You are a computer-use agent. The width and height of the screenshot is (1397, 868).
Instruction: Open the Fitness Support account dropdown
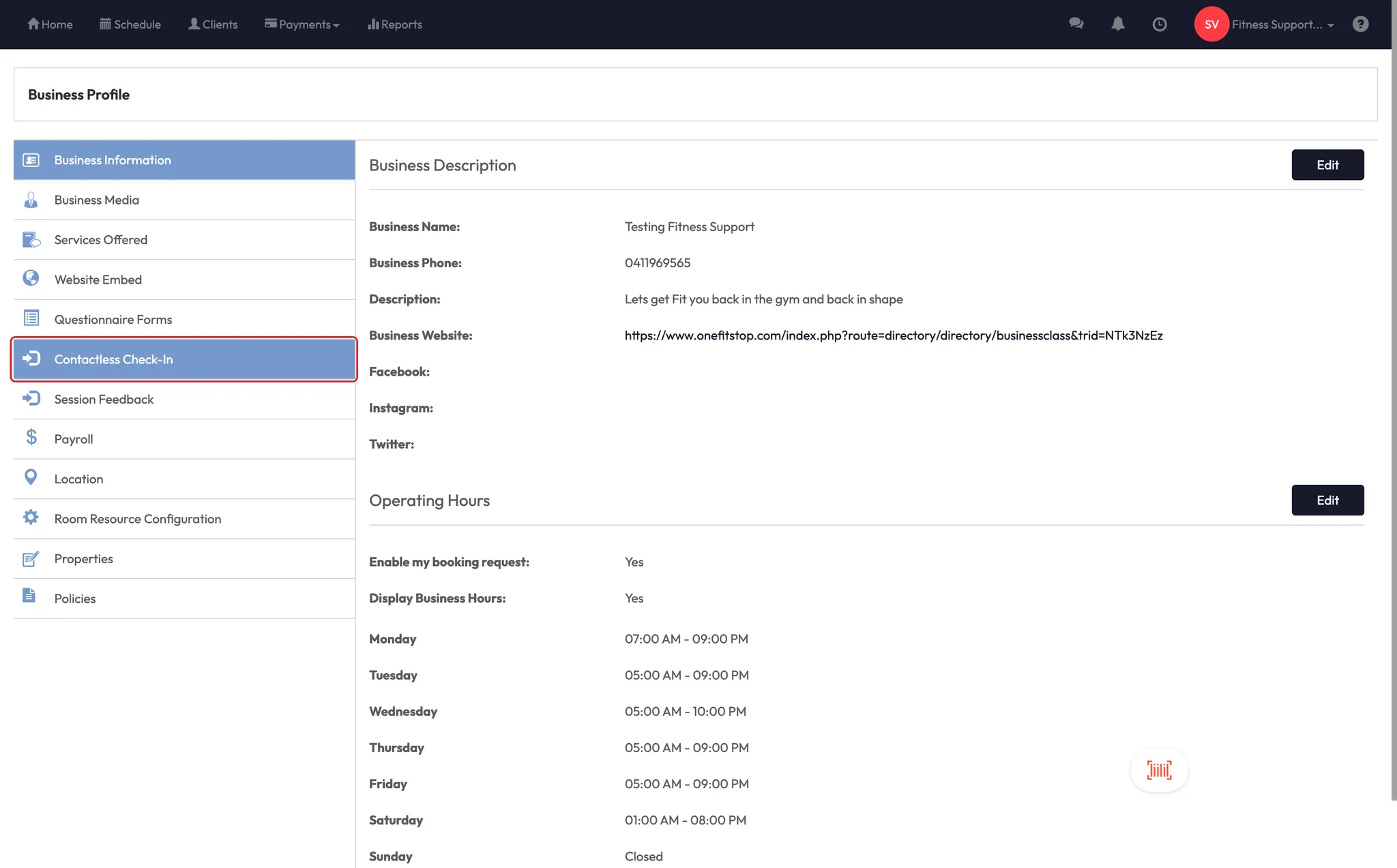pyautogui.click(x=1282, y=25)
